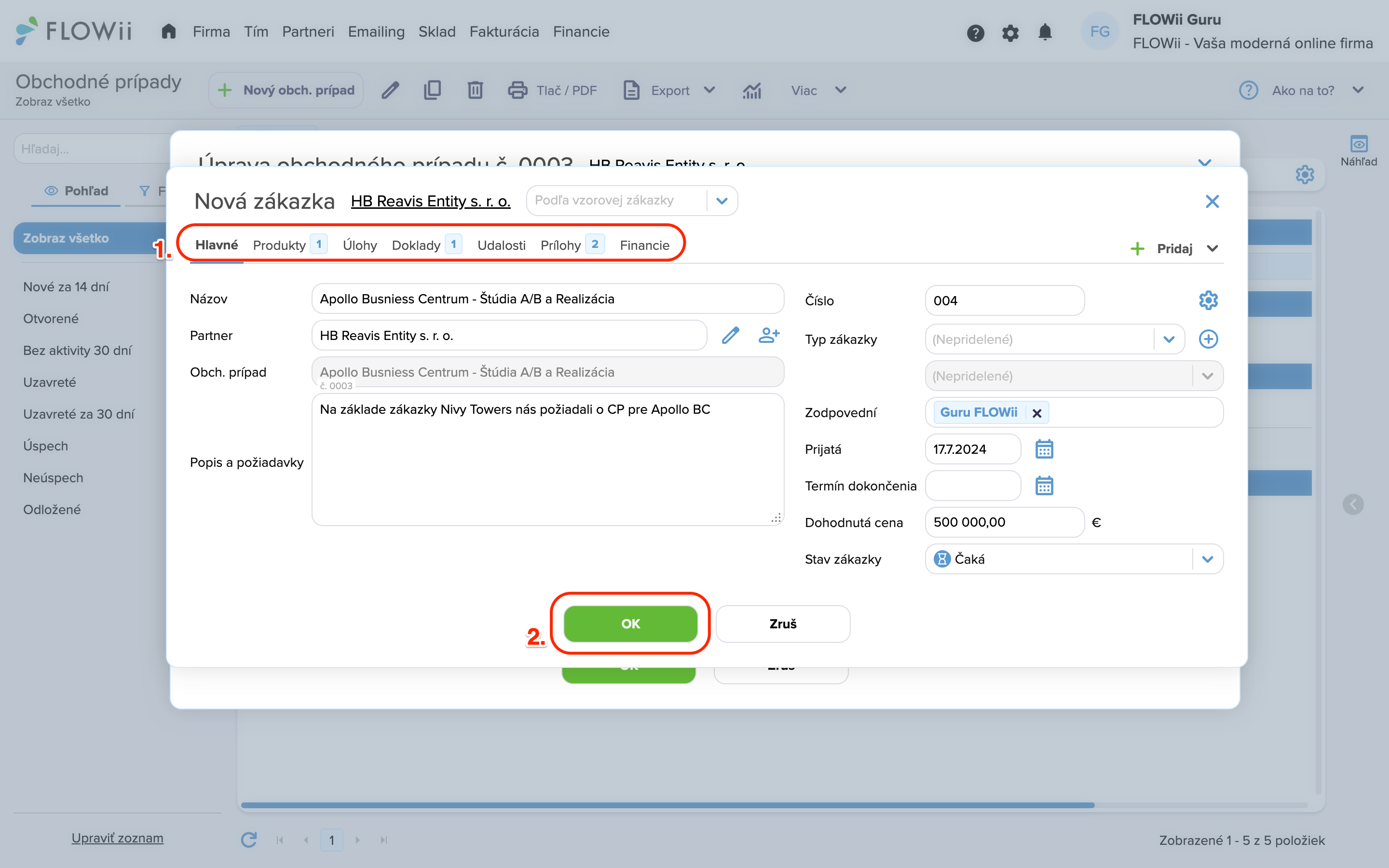Open the help question mark icon in header

[975, 33]
